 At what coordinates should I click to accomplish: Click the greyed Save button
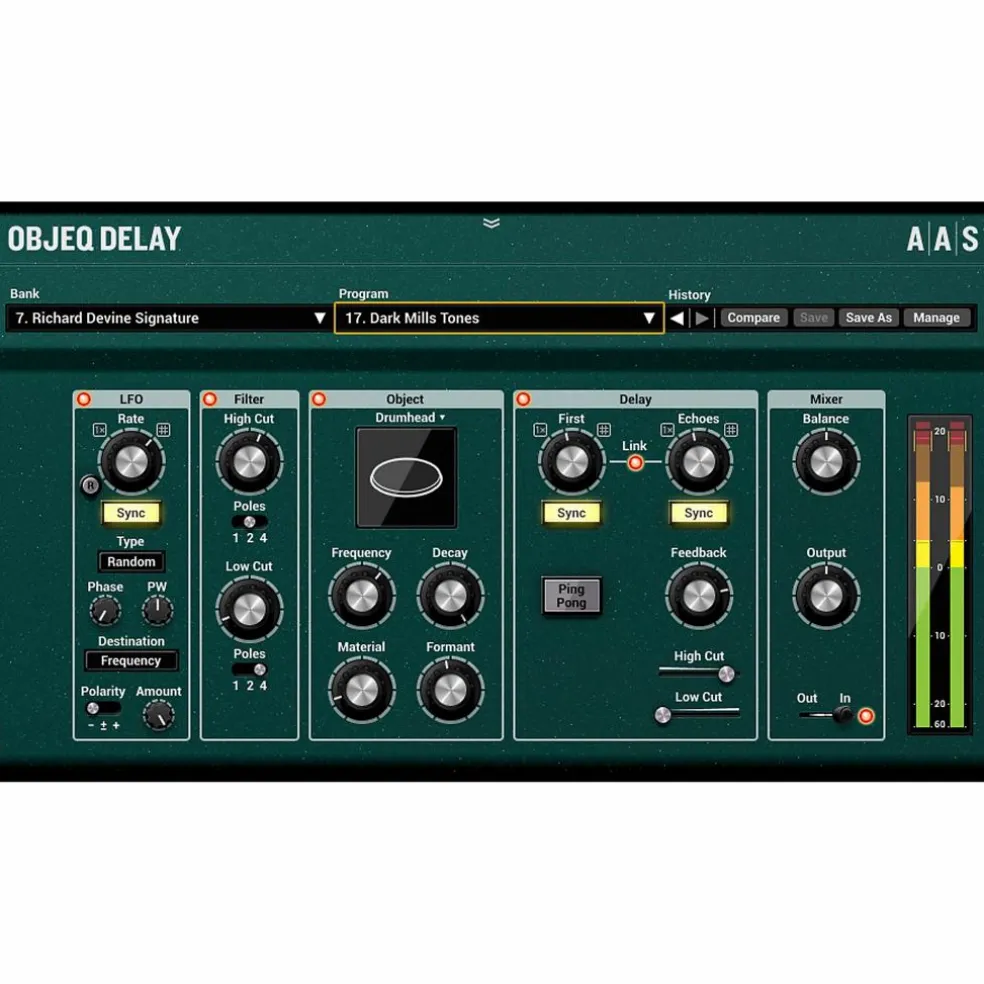(814, 318)
